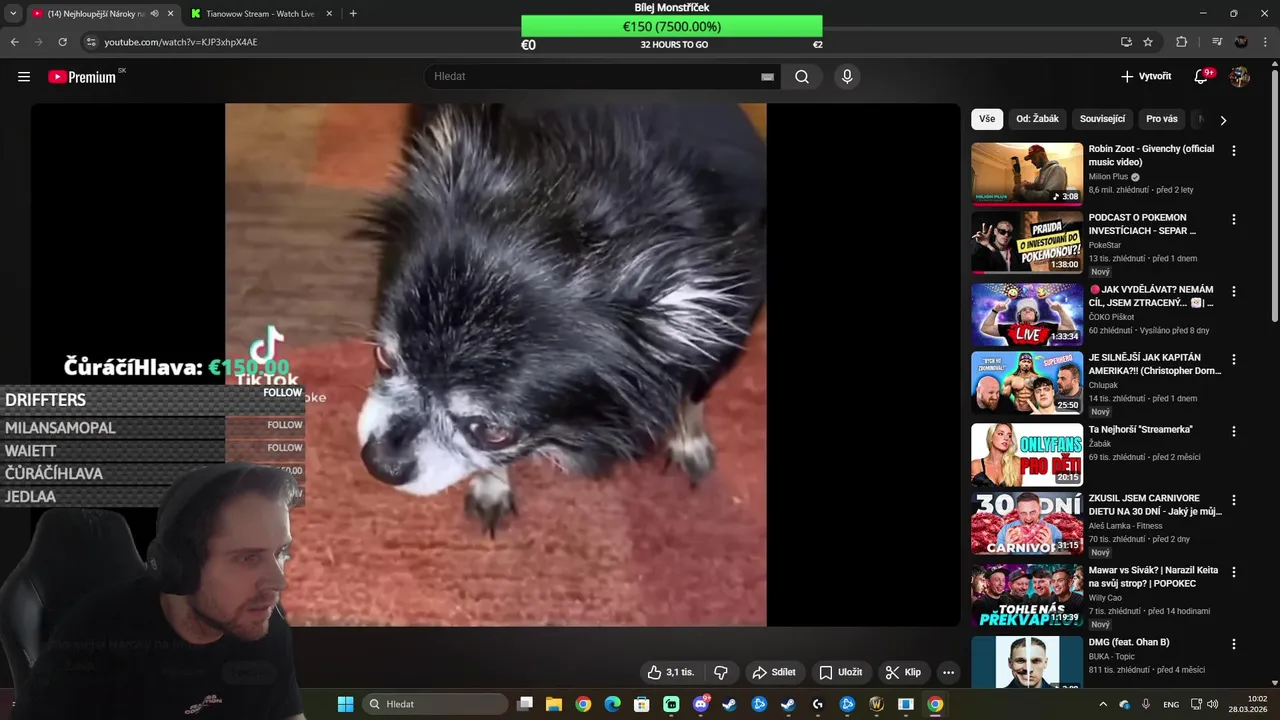Screen dimensions: 1280x720
Task: Open options for ZKUSIL JSEM CARNIVORE DIETU video
Action: 1234,501
